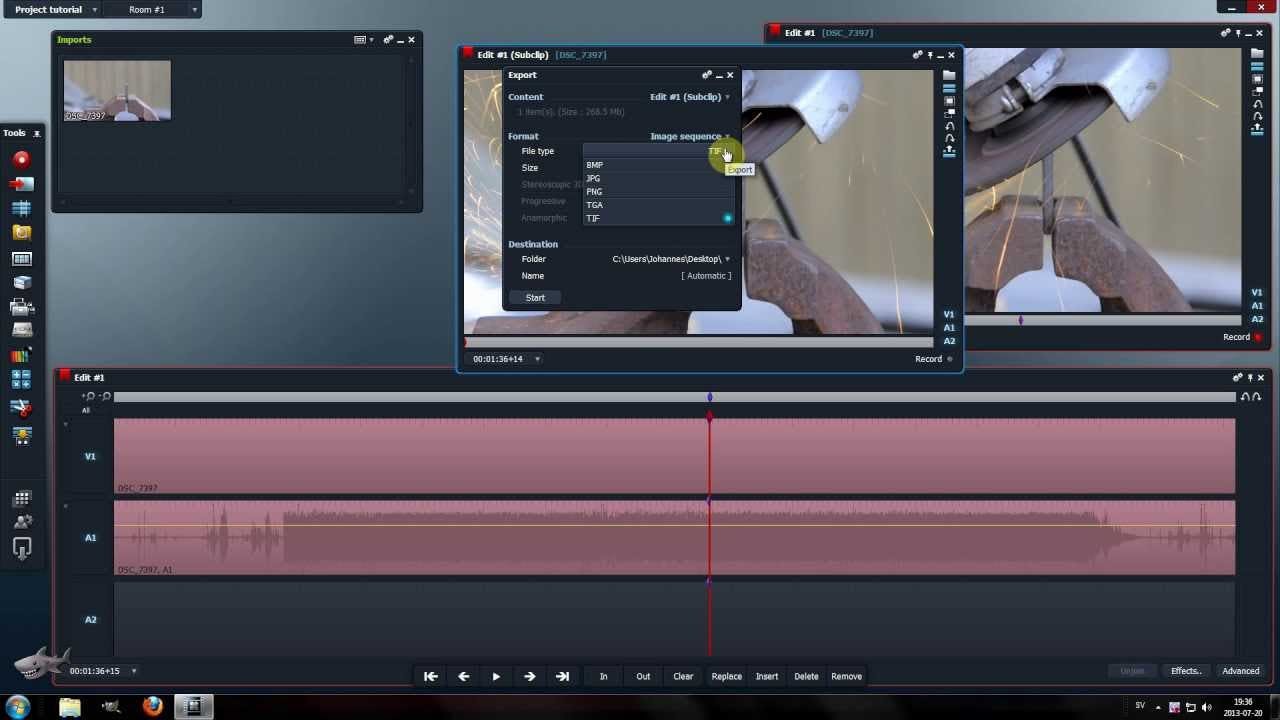The height and width of the screenshot is (720, 1280).
Task: Toggle the A2 audio track selector
Action: [90, 620]
